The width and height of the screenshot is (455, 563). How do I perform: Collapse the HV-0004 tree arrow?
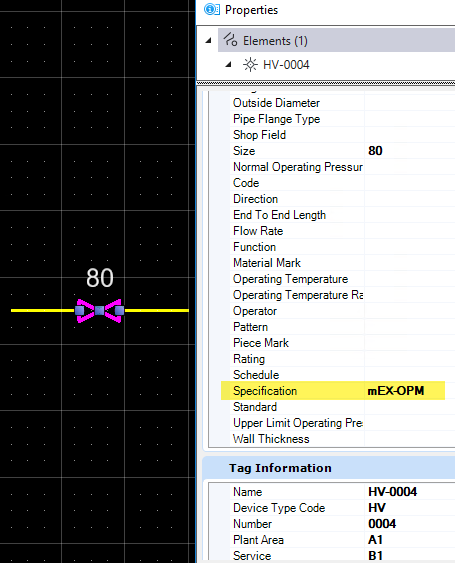[x=228, y=65]
